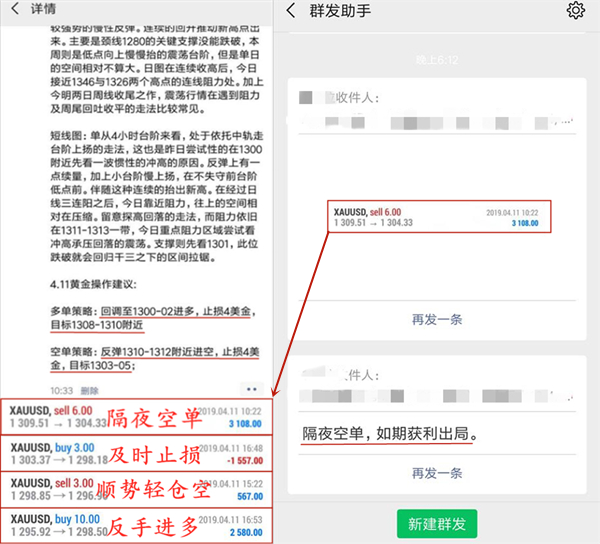This screenshot has width=600, height=544.
Task: Tap the 详情 page title
Action: coord(43,11)
